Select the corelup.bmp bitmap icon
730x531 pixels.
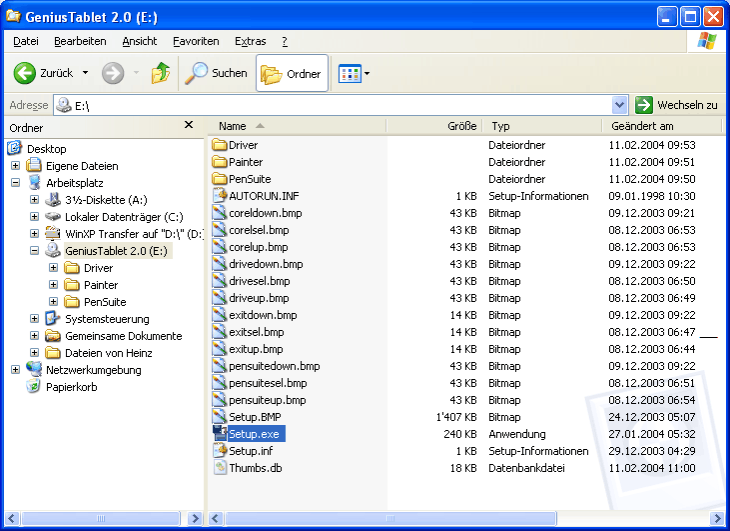point(219,247)
